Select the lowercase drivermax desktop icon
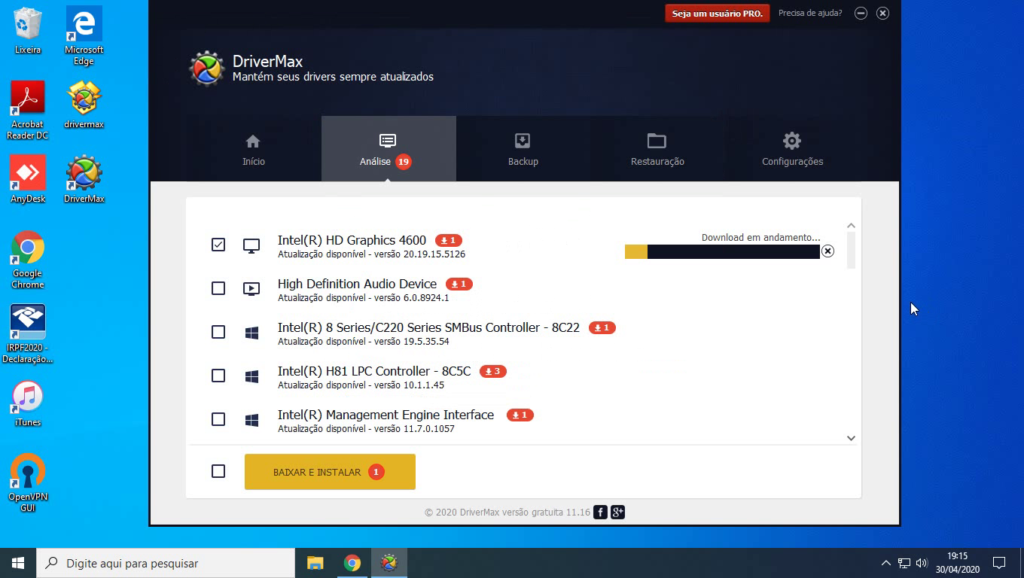The height and width of the screenshot is (578, 1024). click(84, 104)
